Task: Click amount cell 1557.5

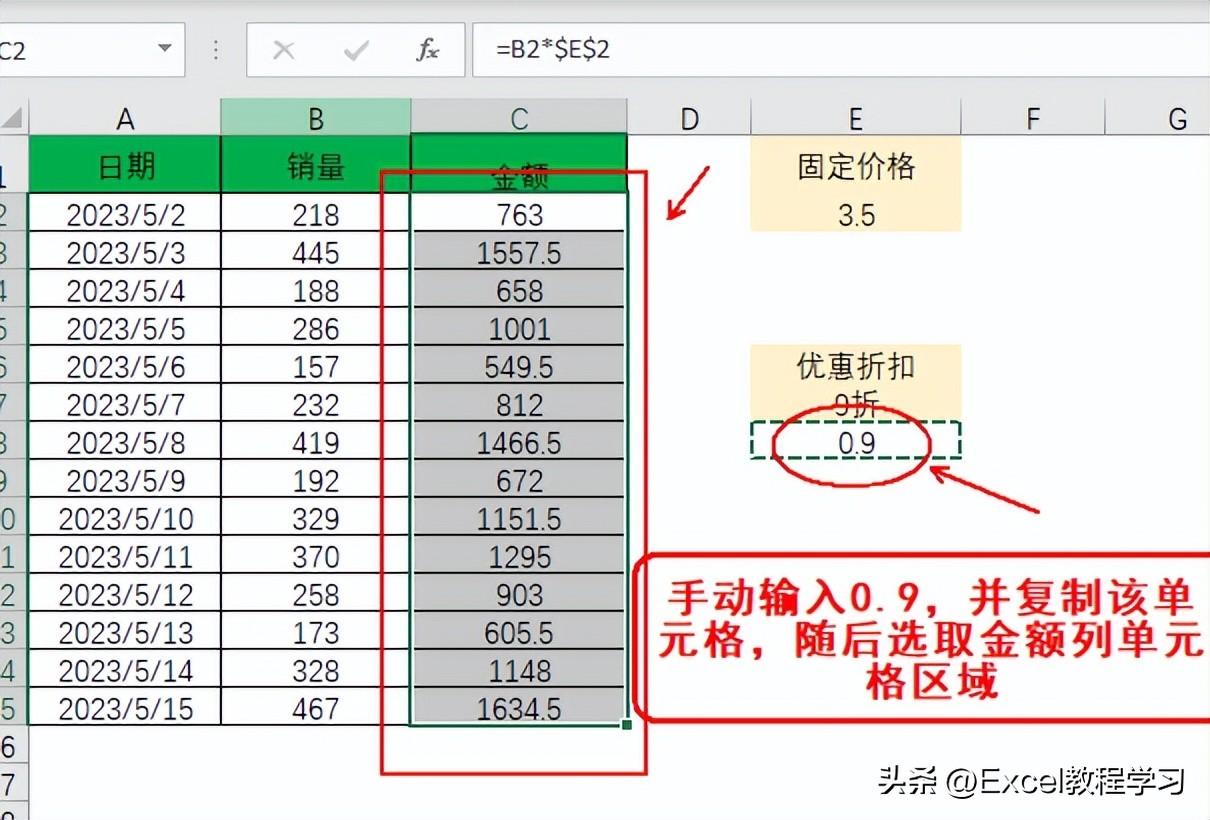Action: pyautogui.click(x=519, y=252)
